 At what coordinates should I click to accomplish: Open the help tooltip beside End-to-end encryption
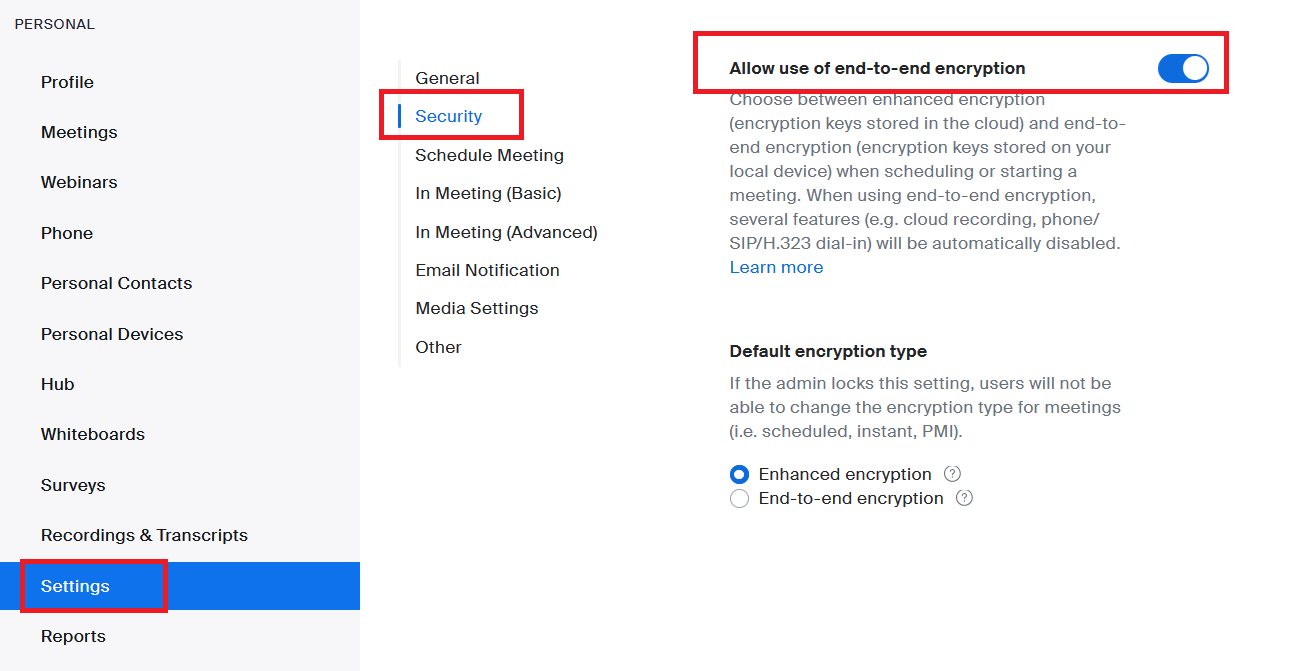pos(964,498)
